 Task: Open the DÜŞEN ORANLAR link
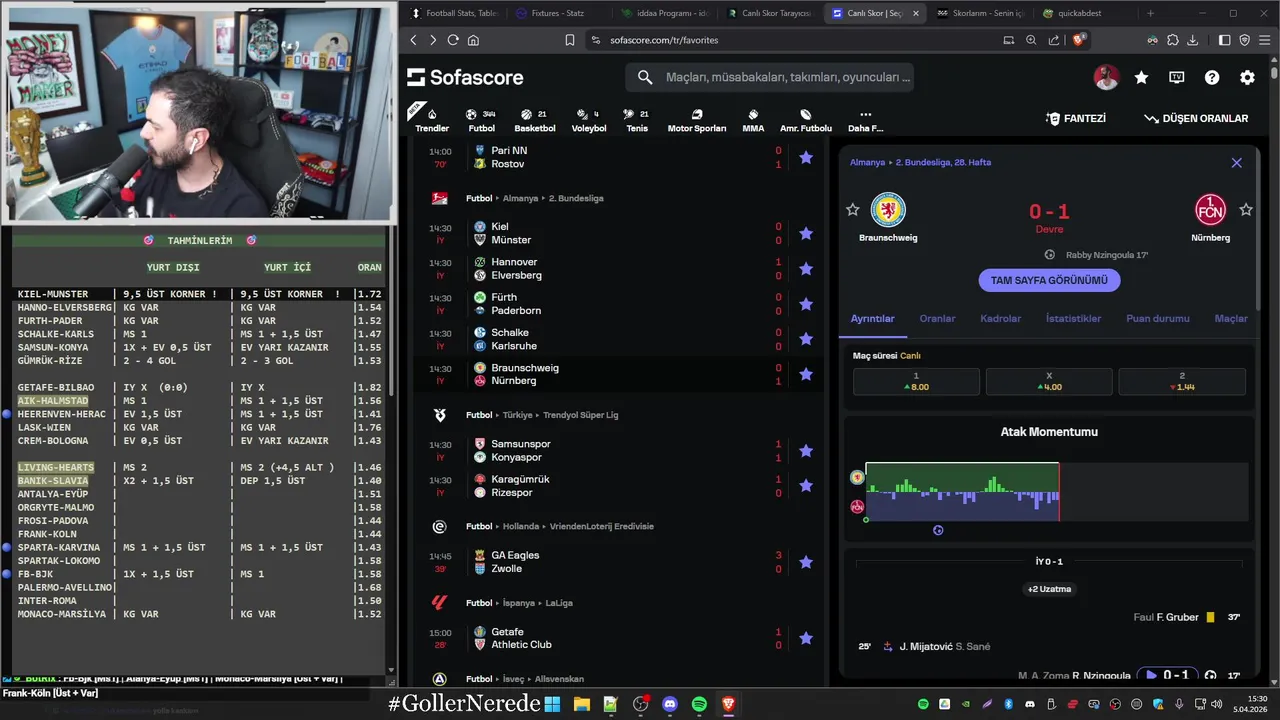1196,118
